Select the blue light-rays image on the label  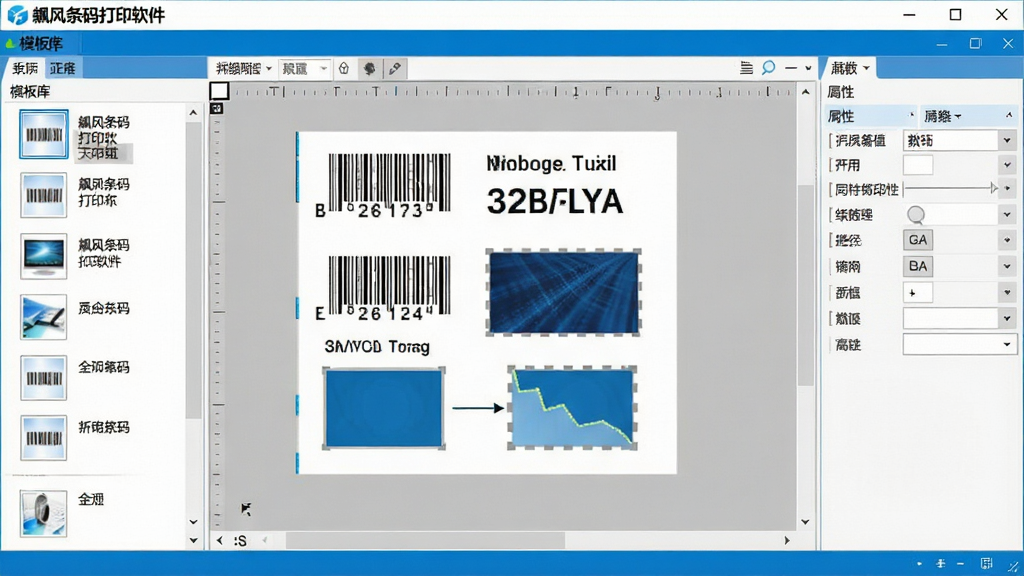point(564,293)
